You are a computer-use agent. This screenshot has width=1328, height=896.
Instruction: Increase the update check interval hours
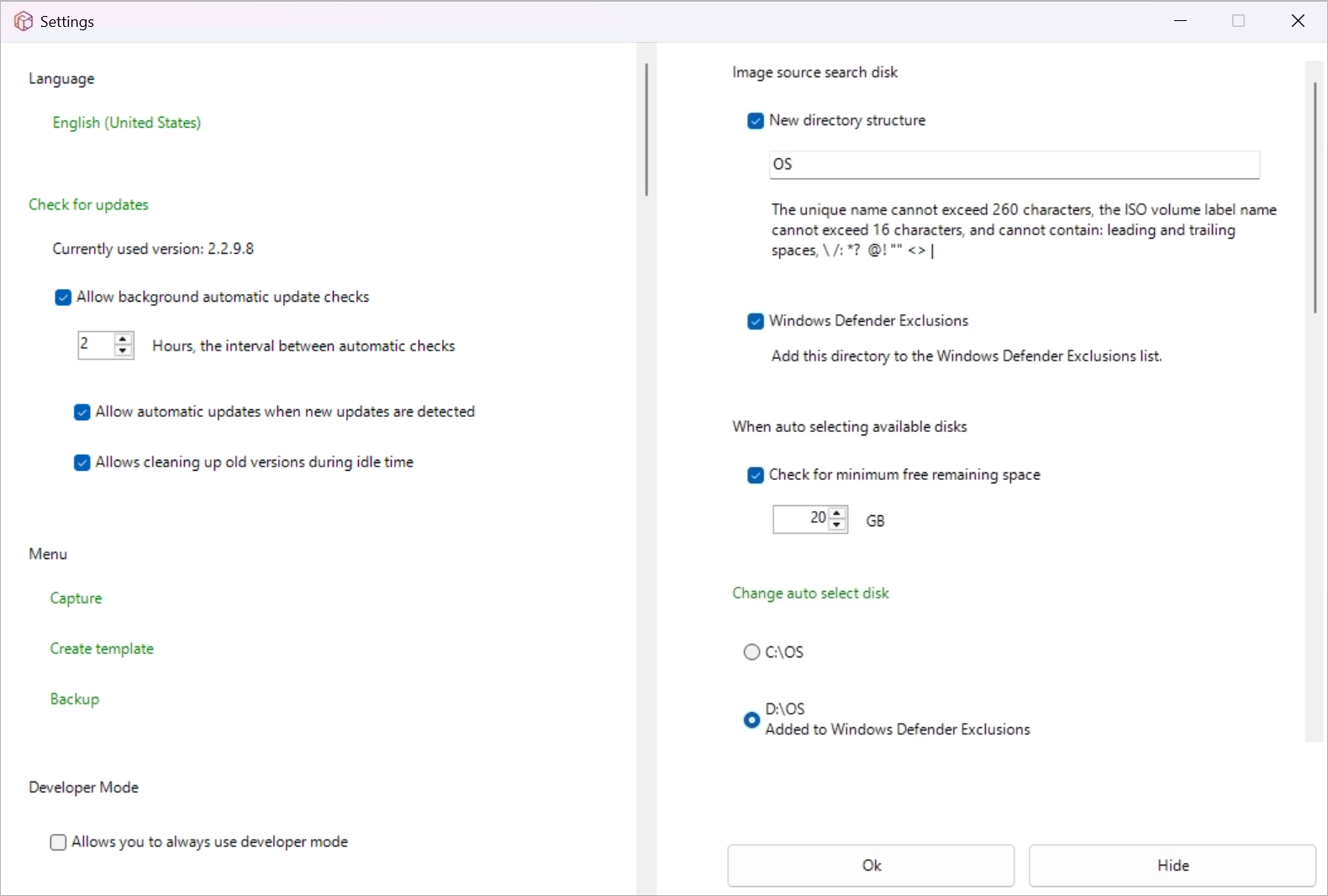tap(124, 339)
